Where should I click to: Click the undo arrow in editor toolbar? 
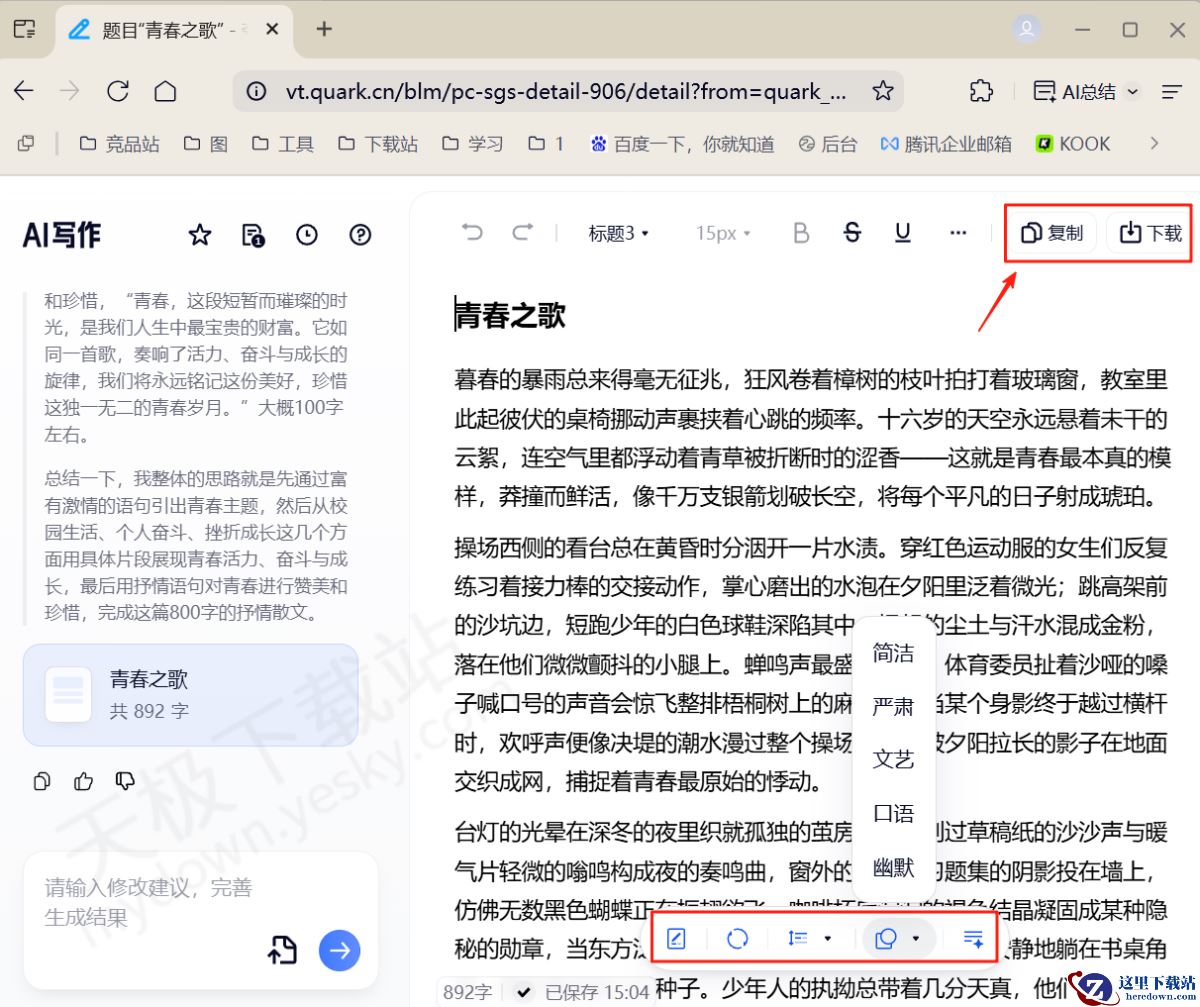(x=472, y=233)
